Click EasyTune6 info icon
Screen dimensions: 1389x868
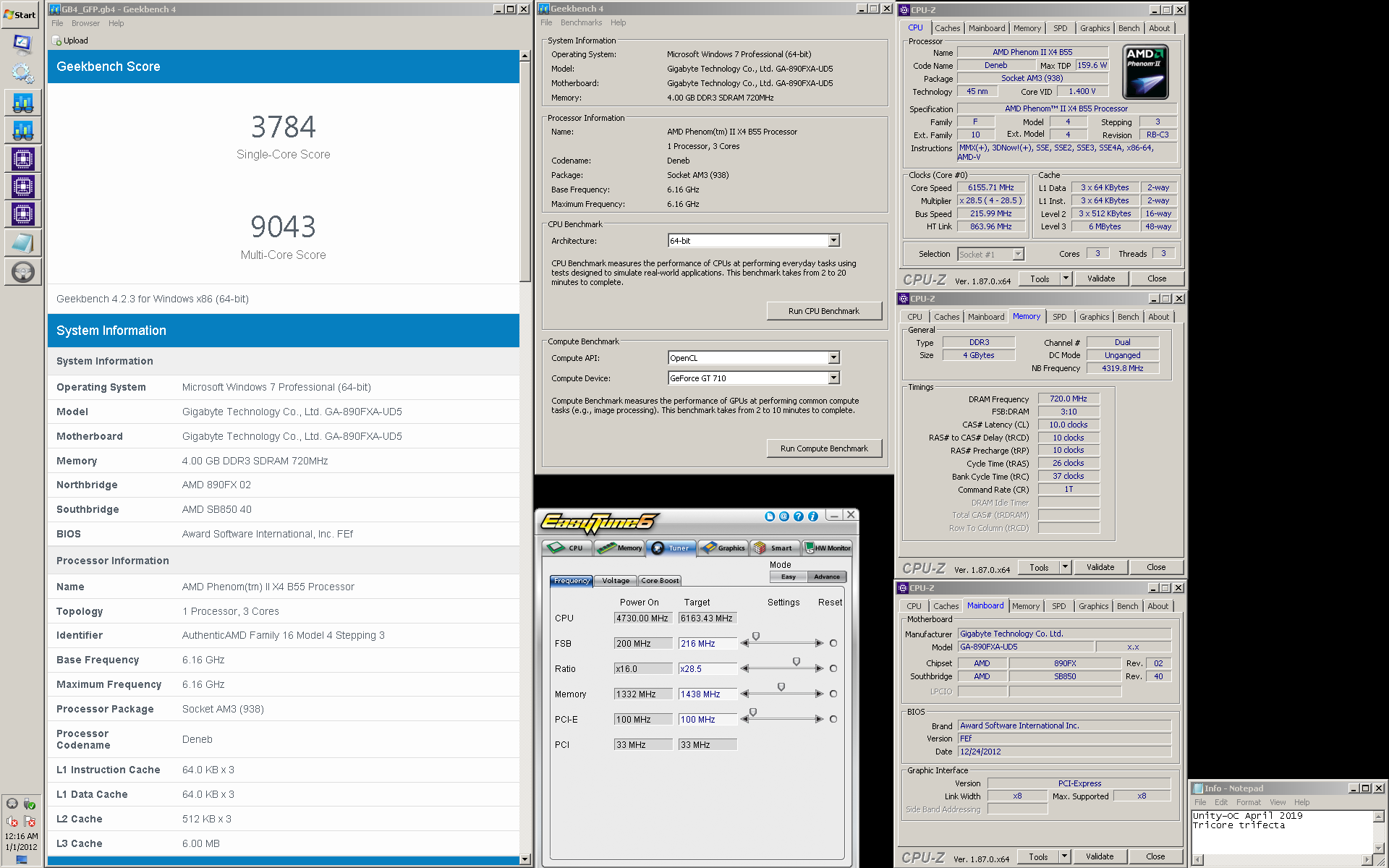(x=812, y=516)
